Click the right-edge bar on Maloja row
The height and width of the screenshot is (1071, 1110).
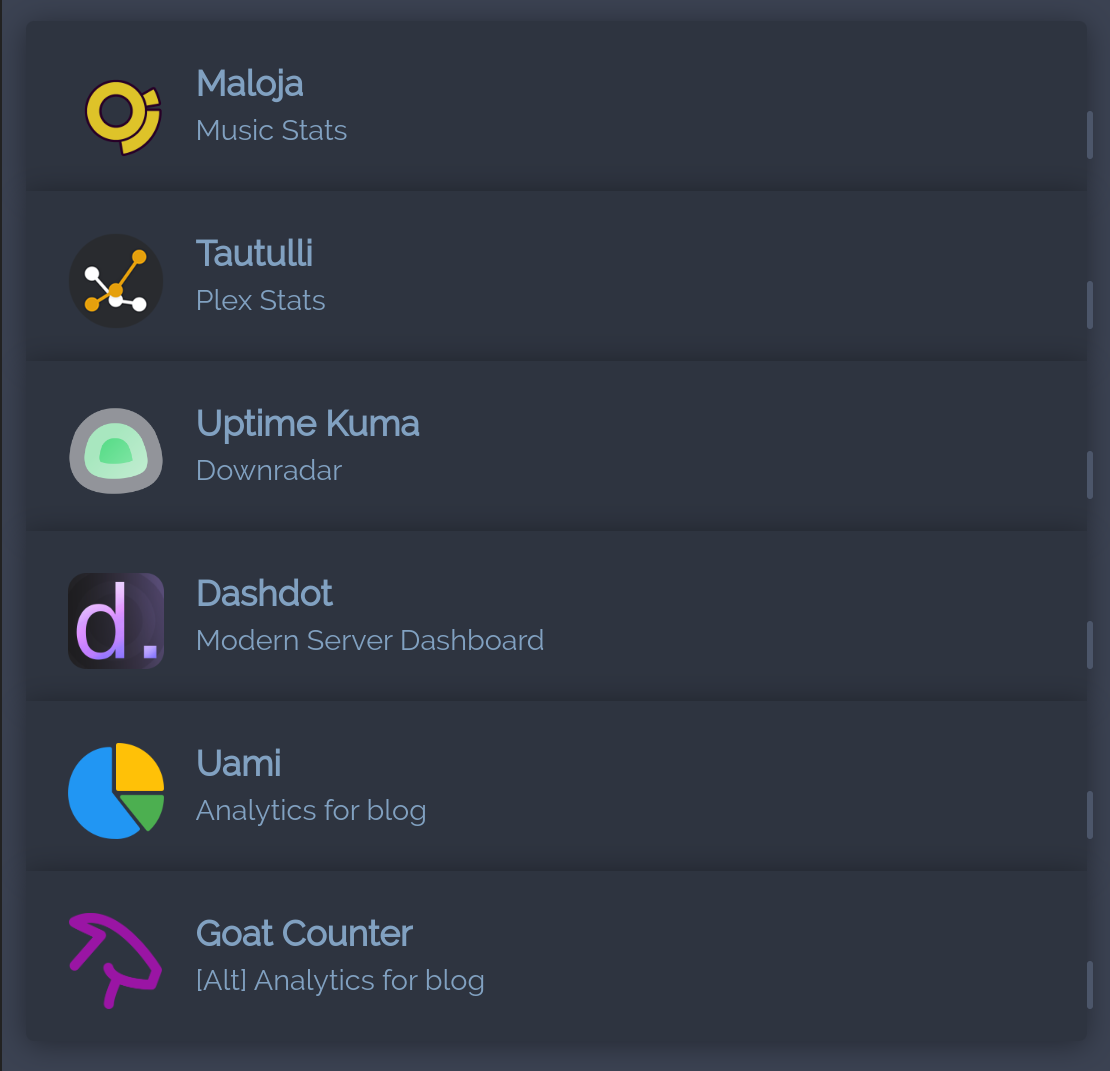pos(1089,135)
